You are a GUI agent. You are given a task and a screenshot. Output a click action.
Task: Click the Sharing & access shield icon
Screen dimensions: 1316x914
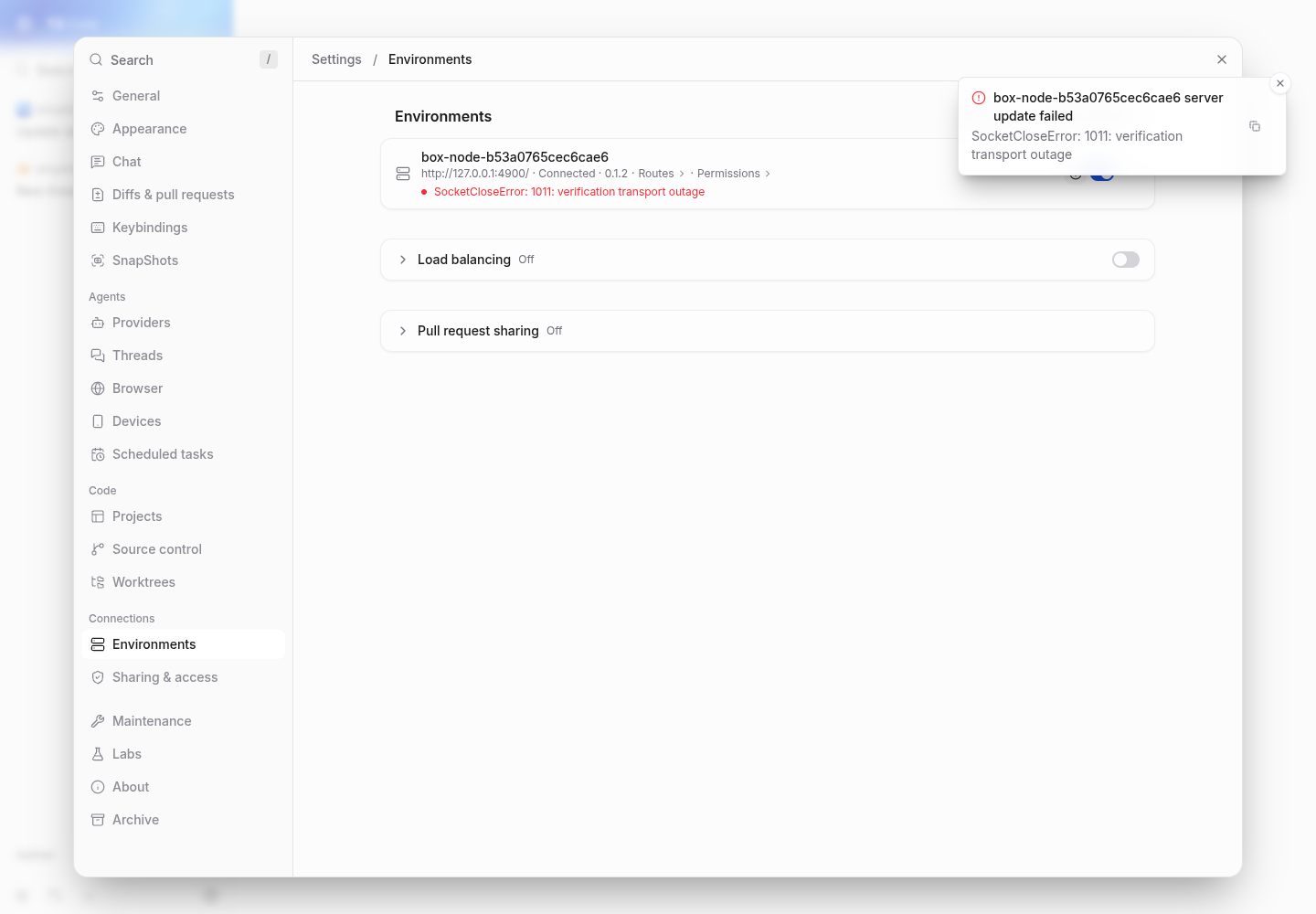click(x=98, y=677)
